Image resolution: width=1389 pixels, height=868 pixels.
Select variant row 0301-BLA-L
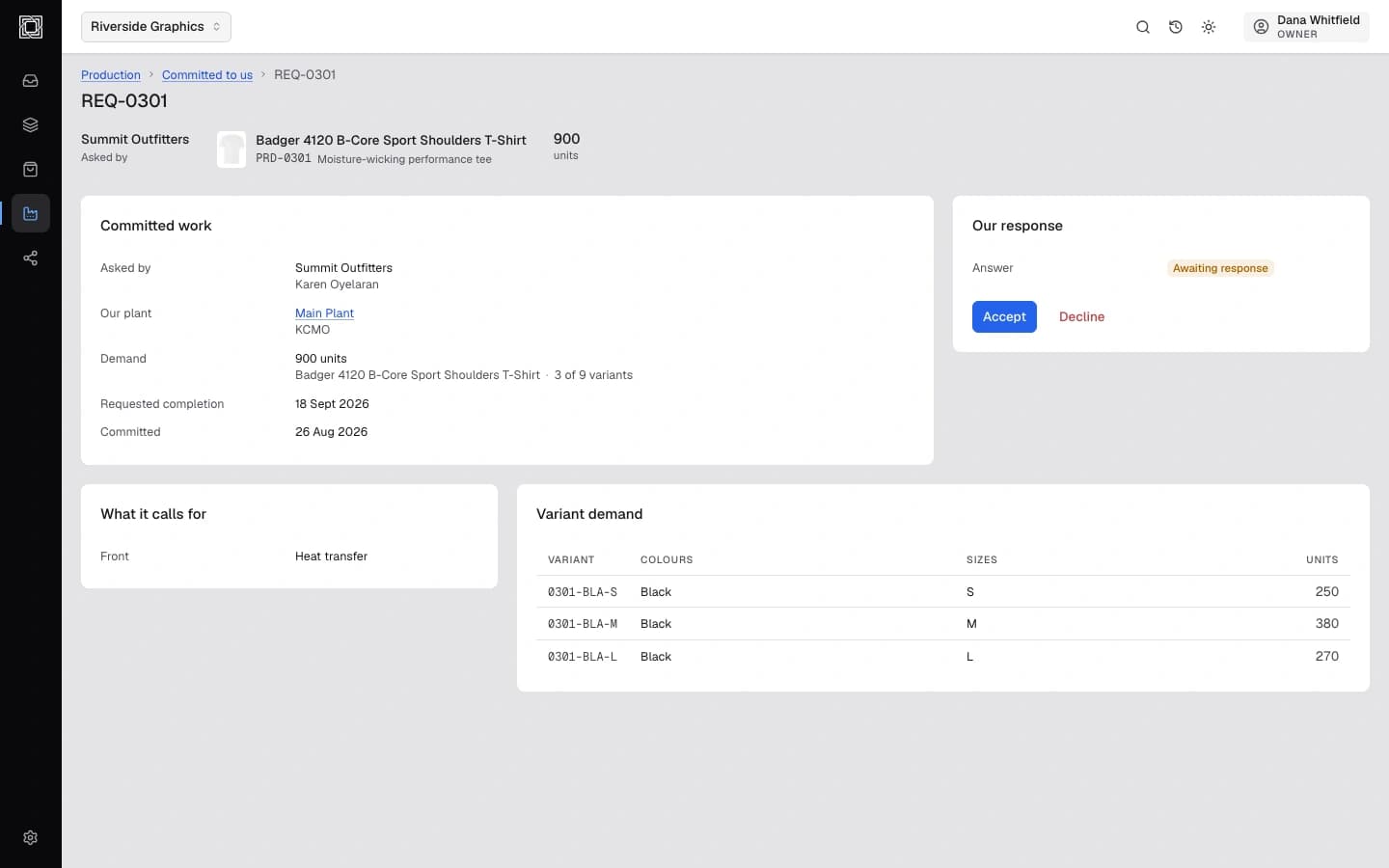[x=943, y=657]
